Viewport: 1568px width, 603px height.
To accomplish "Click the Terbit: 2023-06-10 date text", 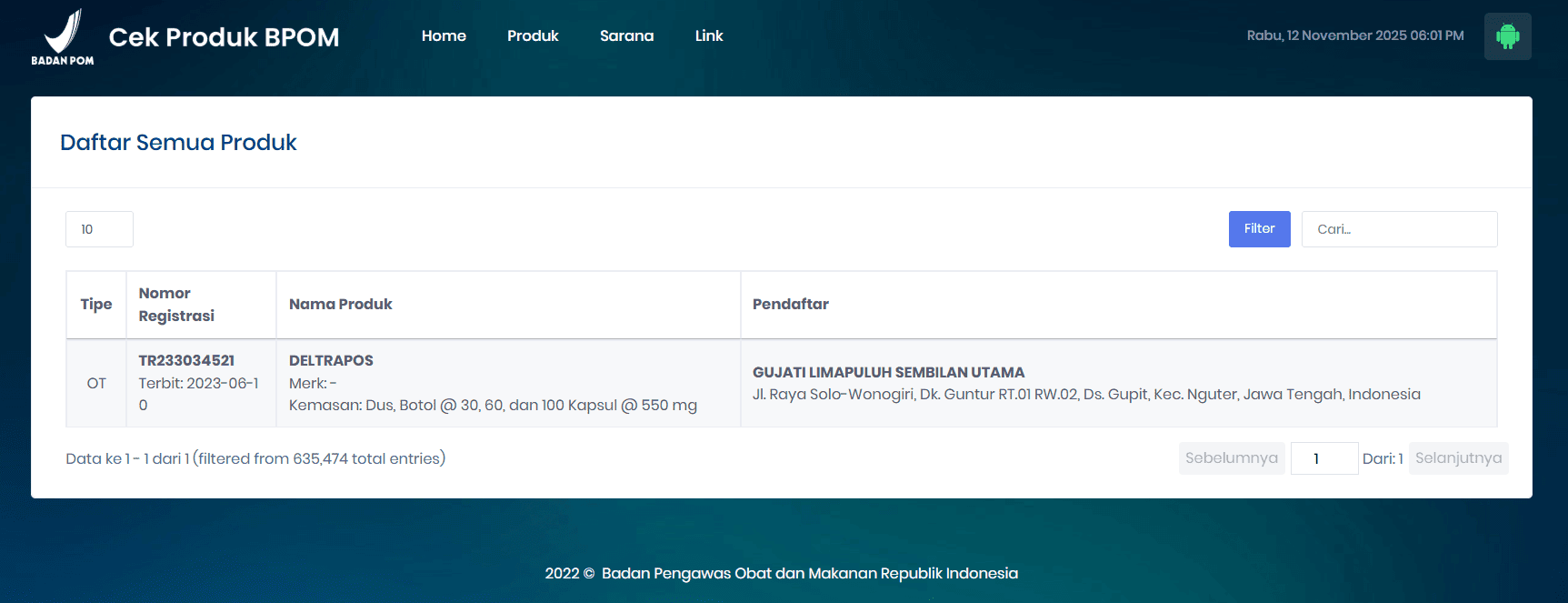I will (x=198, y=394).
